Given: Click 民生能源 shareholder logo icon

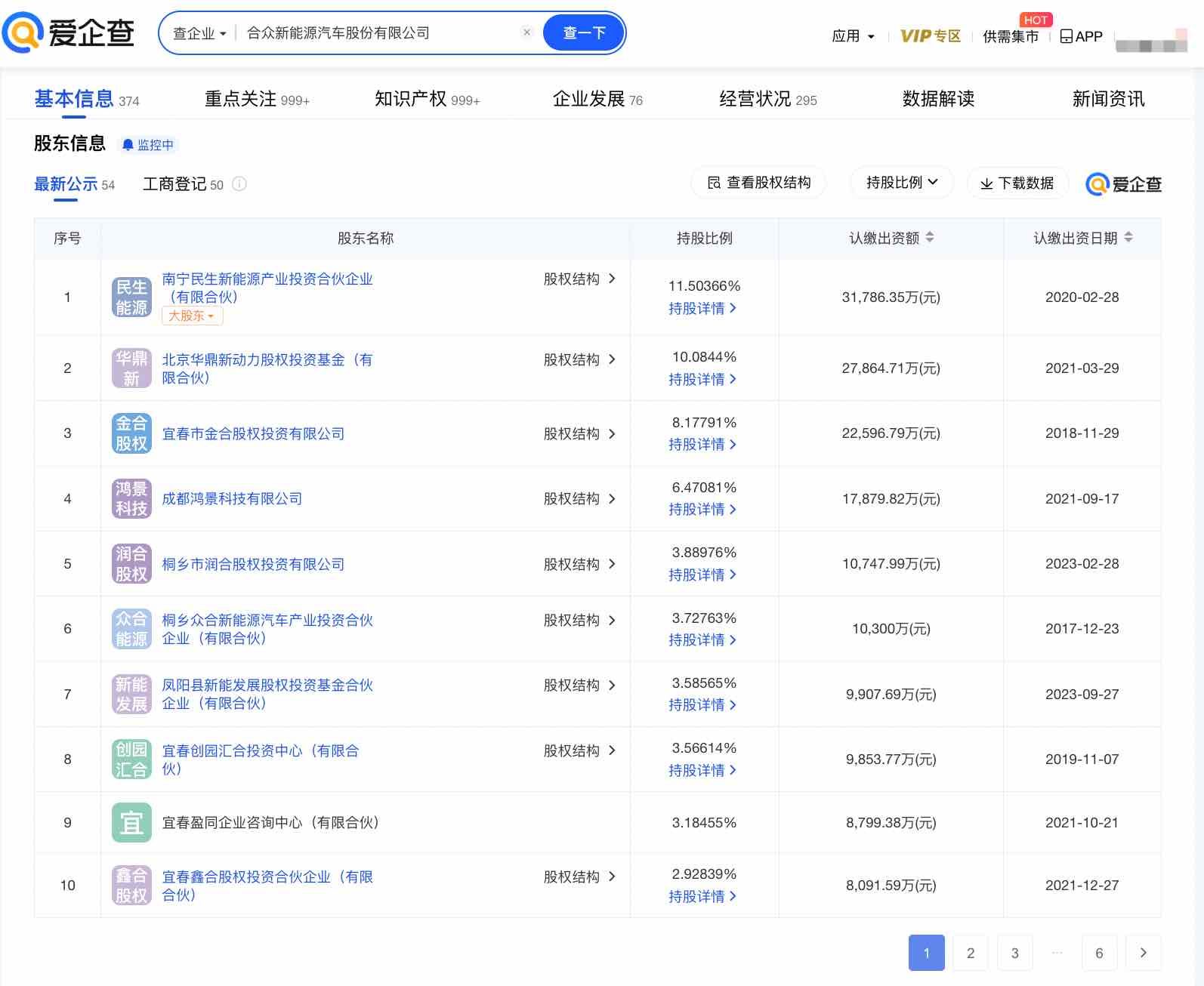Looking at the screenshot, I should [131, 297].
